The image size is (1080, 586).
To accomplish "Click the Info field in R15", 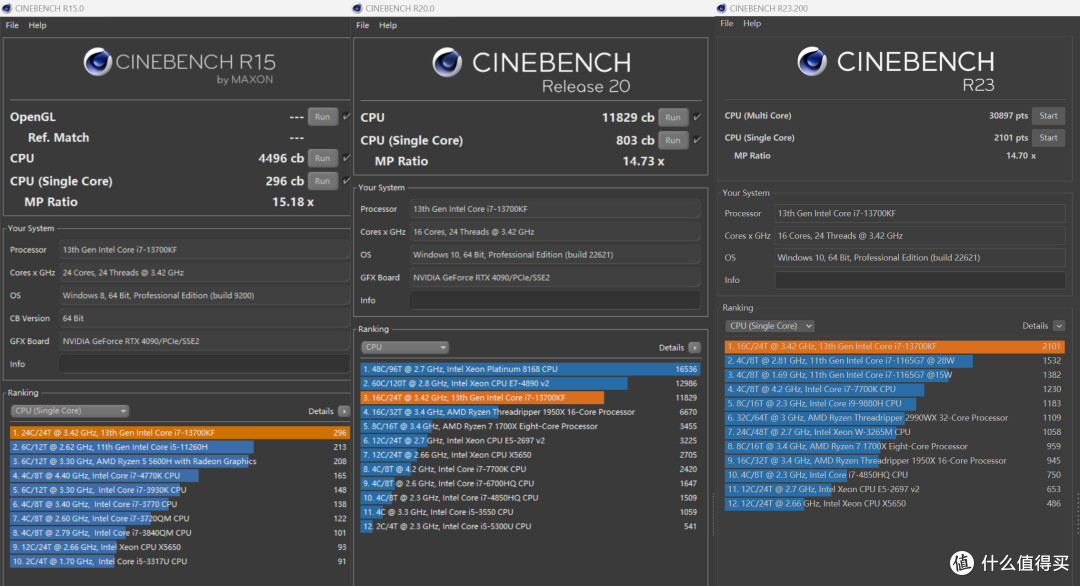I will click(x=204, y=364).
